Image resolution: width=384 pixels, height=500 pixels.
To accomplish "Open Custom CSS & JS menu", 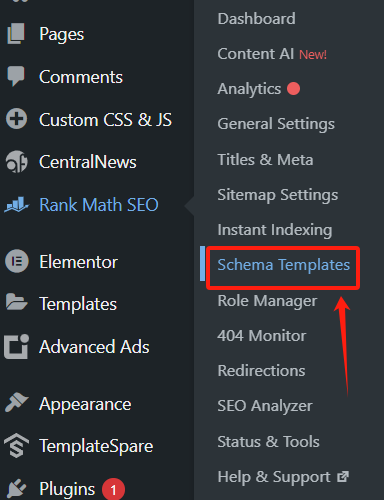I will point(105,120).
